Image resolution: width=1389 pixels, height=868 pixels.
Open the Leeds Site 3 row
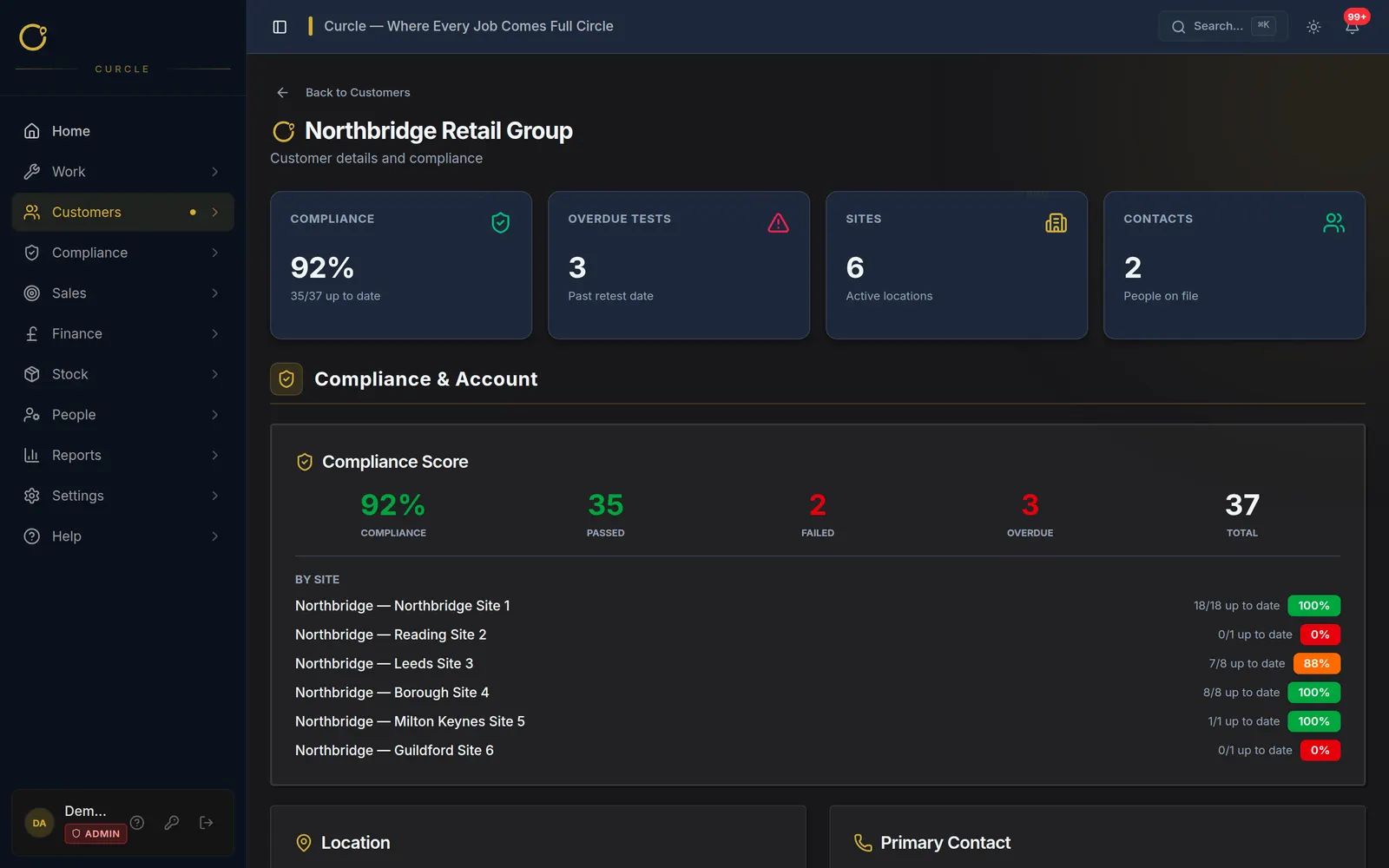pyautogui.click(x=818, y=663)
